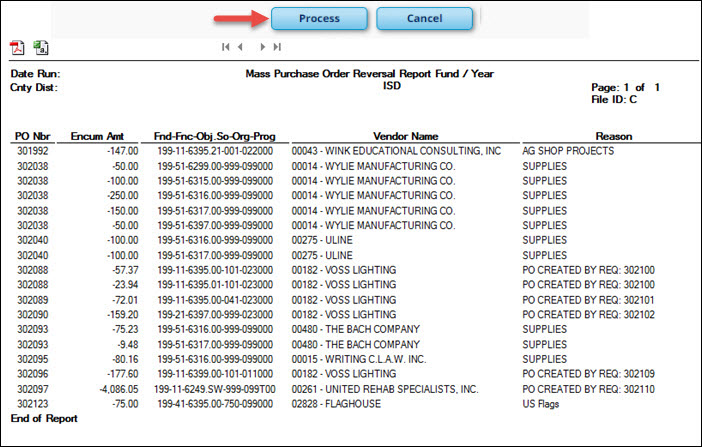Select reason PO CREATED BY REQ: 302101
The image size is (702, 447).
588,300
